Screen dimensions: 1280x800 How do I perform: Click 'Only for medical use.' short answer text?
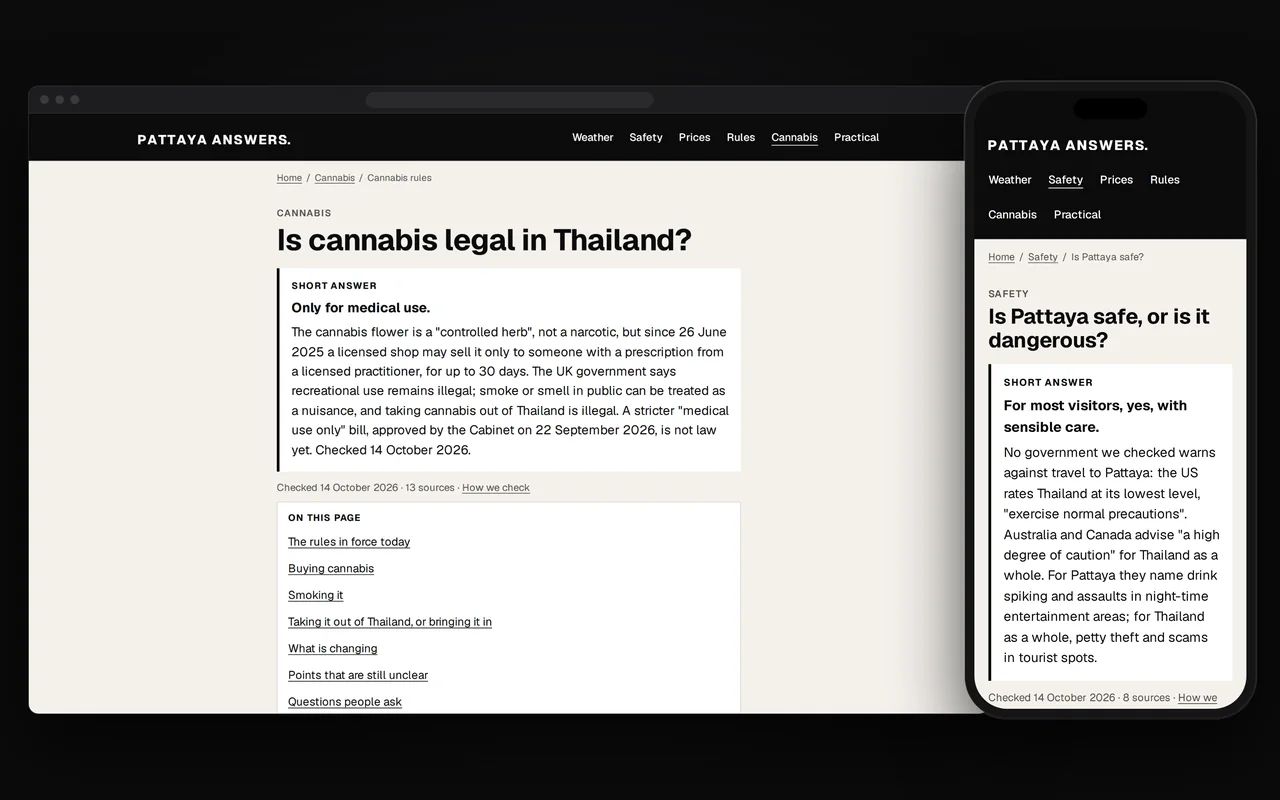coord(361,308)
